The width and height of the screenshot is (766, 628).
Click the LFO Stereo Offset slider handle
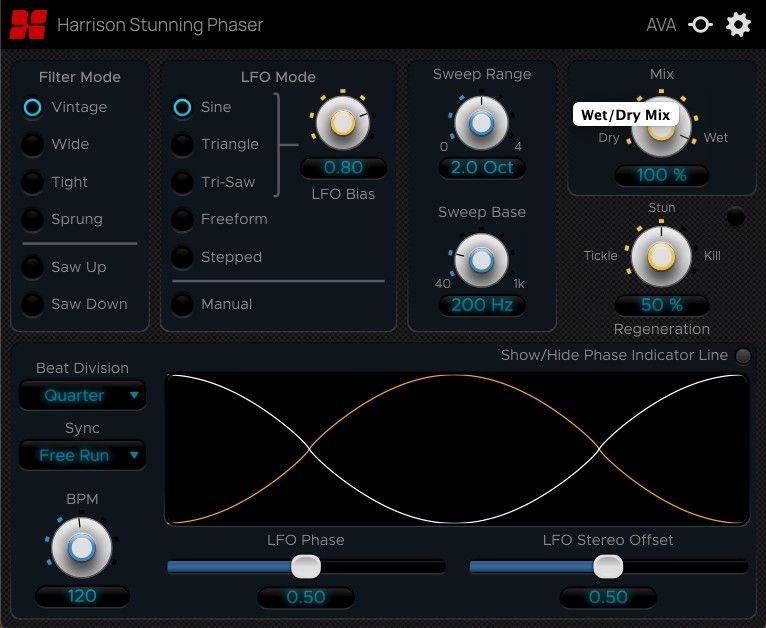(607, 567)
